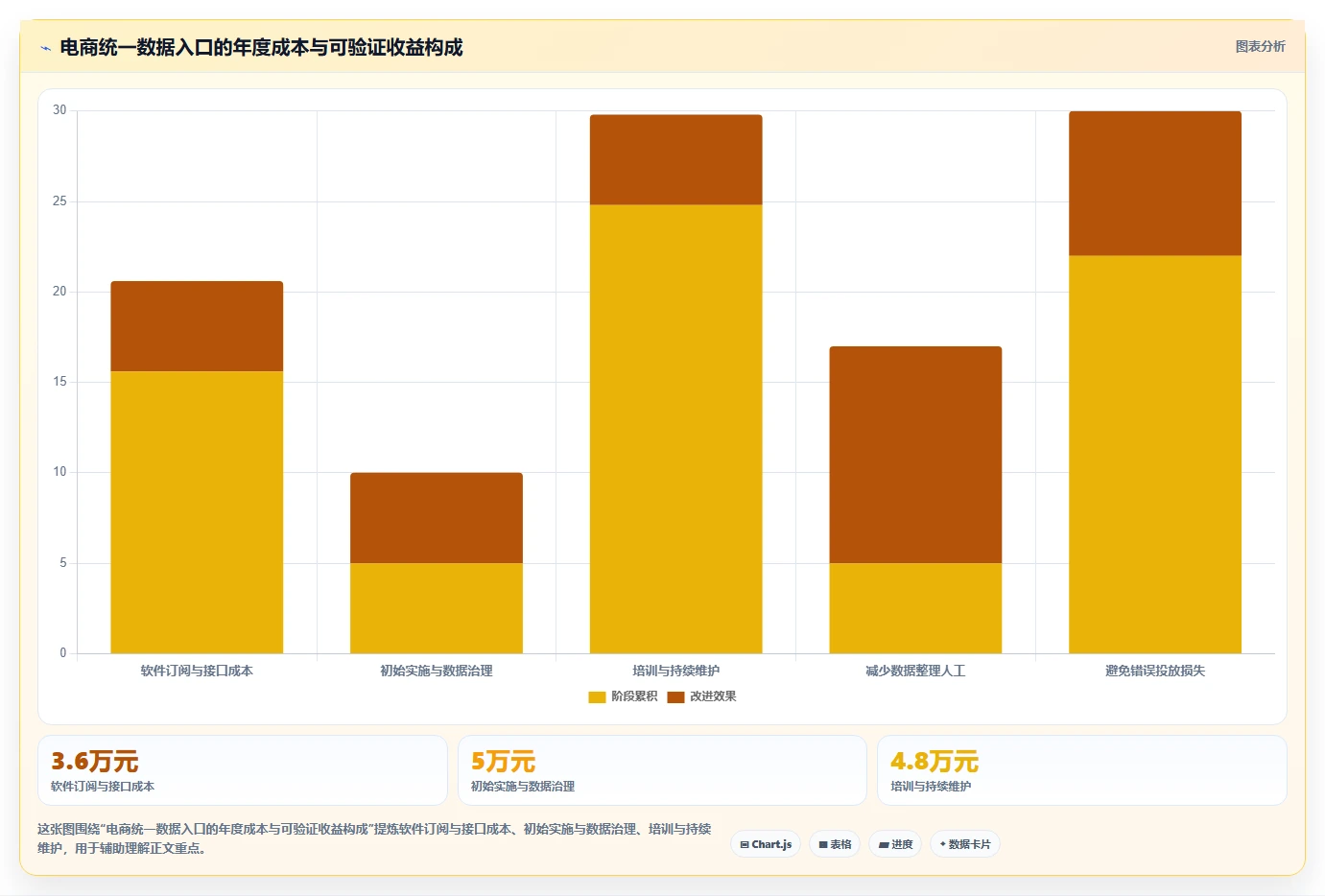
Task: Click the y-axis tick label 10
Action: pos(59,472)
